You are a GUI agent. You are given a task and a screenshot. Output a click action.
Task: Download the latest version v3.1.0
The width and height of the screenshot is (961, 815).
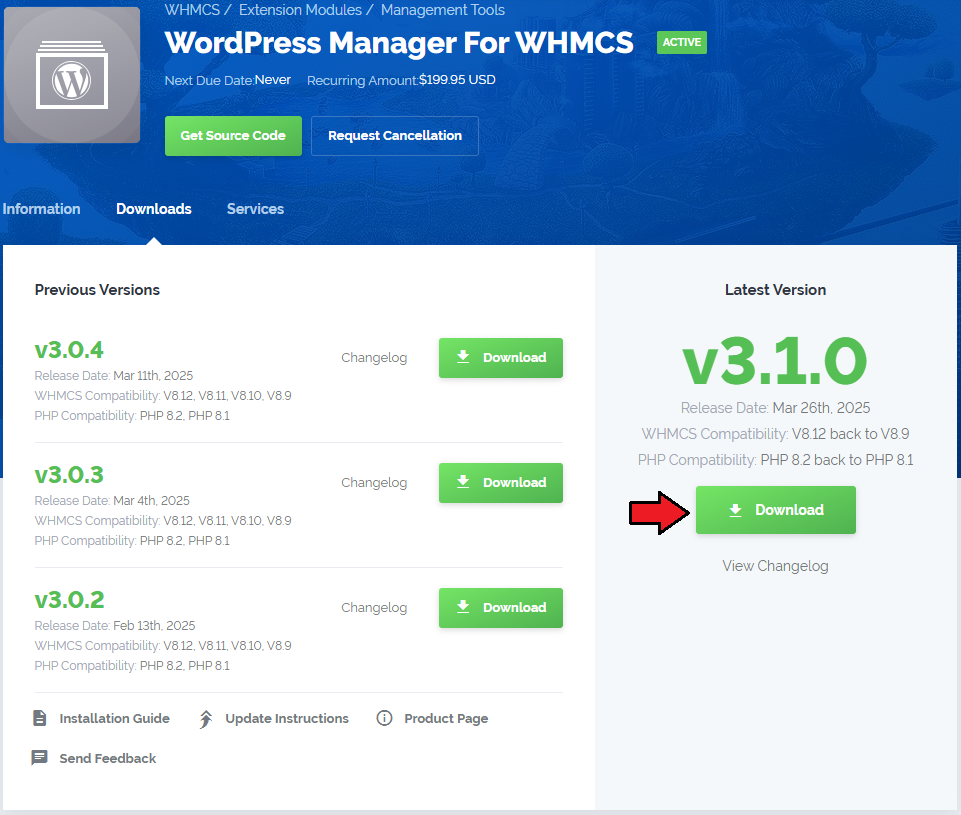point(775,510)
